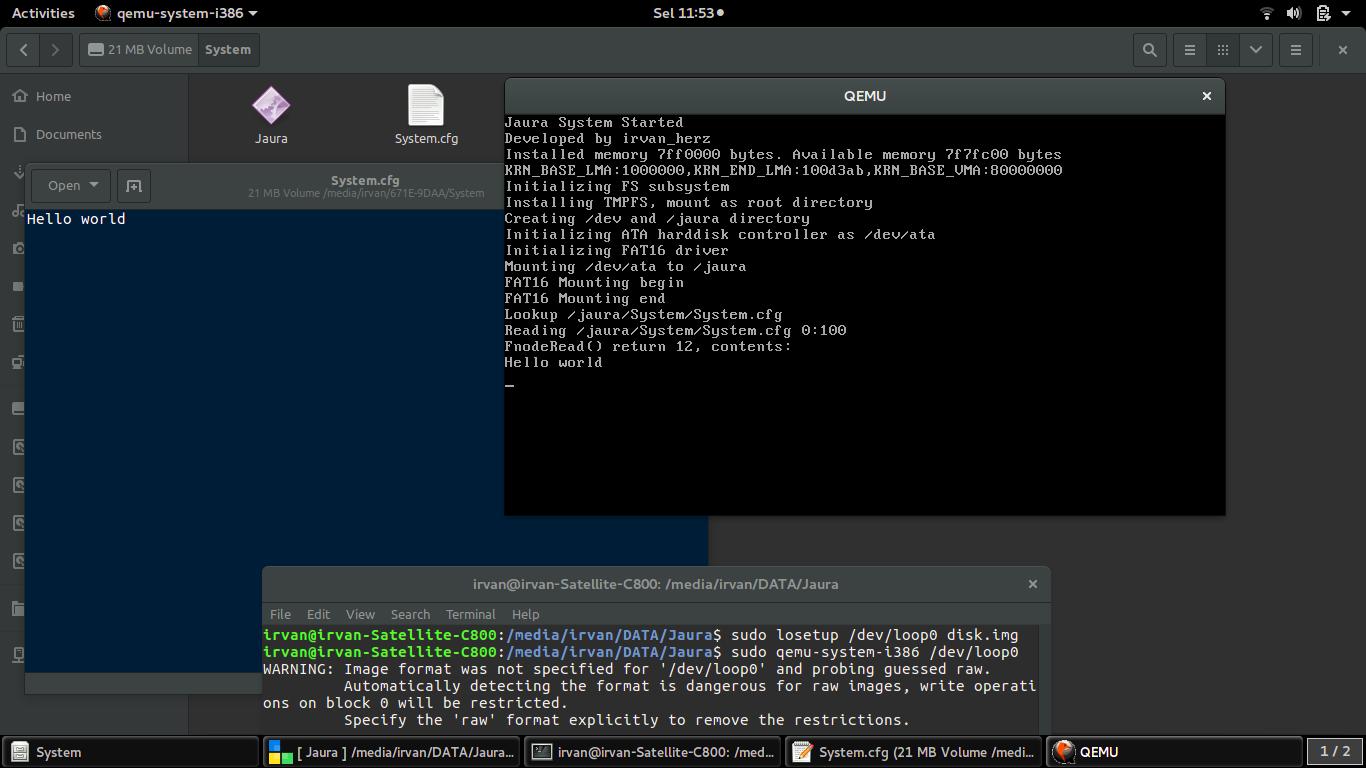The width and height of the screenshot is (1366, 768).
Task: Click the QEMU icon in the taskbar
Action: click(1064, 752)
